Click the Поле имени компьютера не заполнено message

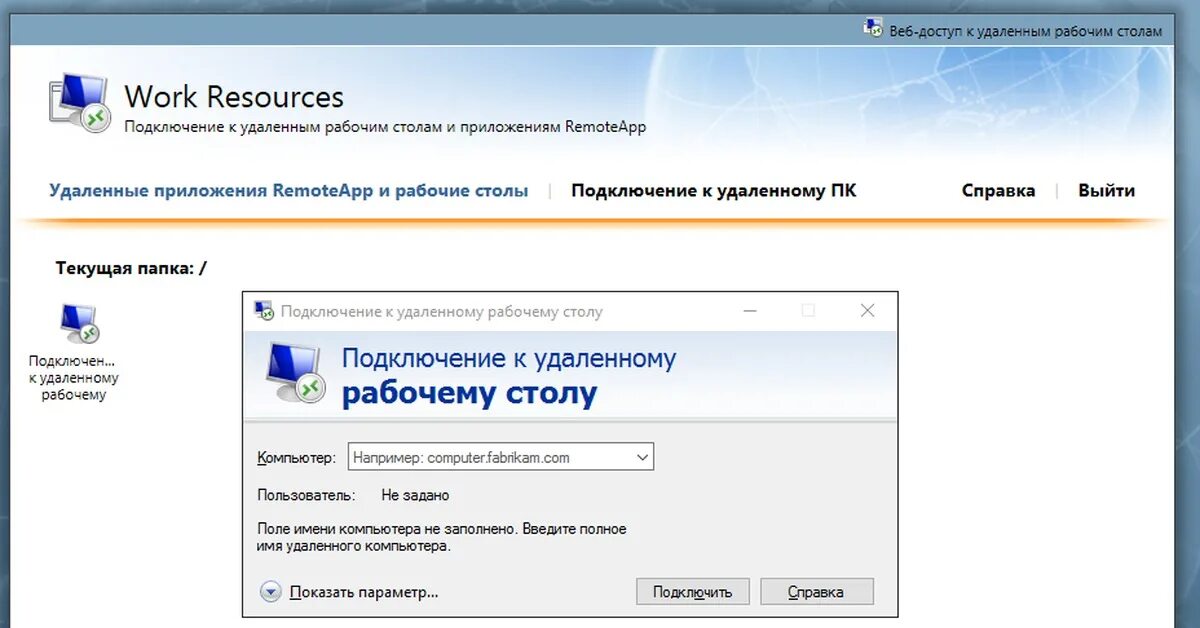pos(442,537)
